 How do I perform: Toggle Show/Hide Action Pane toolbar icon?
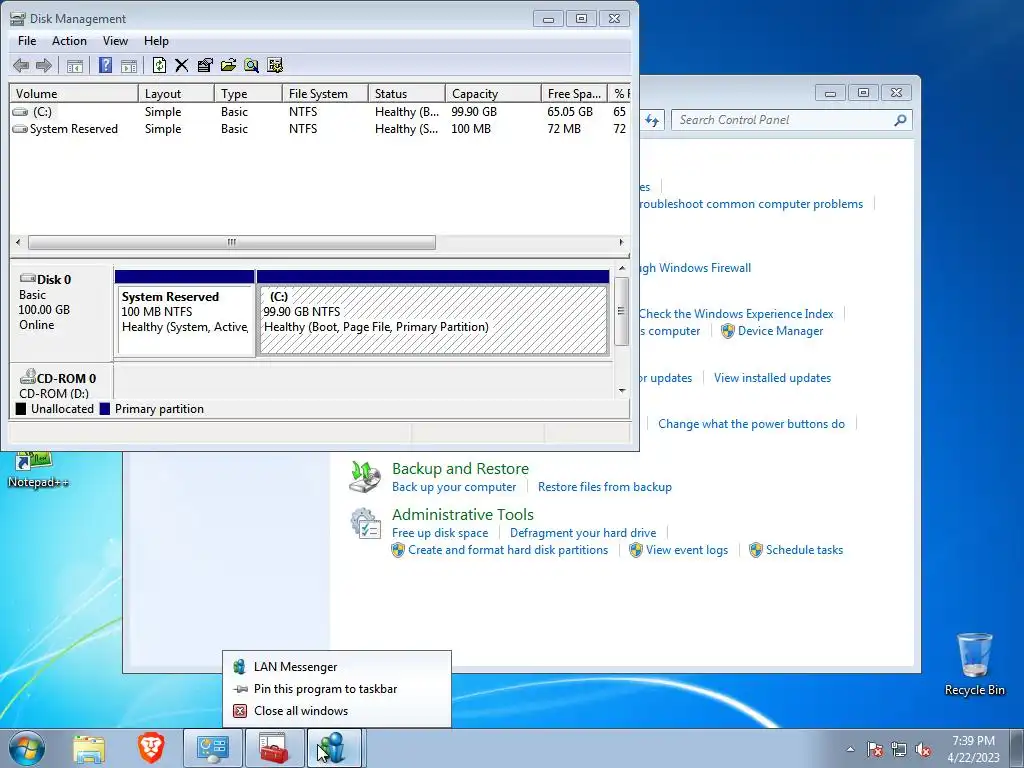point(129,65)
